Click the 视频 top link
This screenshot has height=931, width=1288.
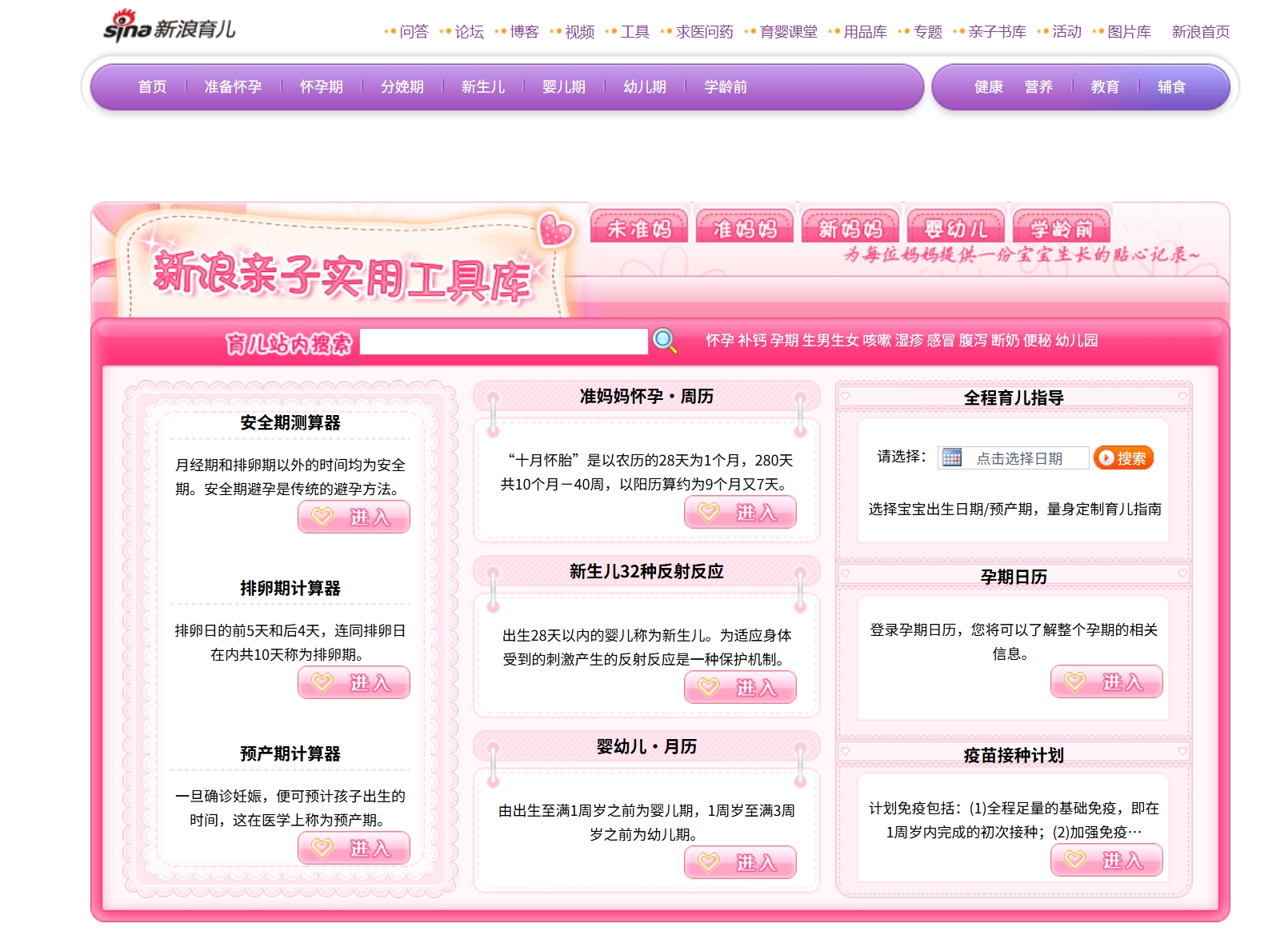(x=580, y=32)
